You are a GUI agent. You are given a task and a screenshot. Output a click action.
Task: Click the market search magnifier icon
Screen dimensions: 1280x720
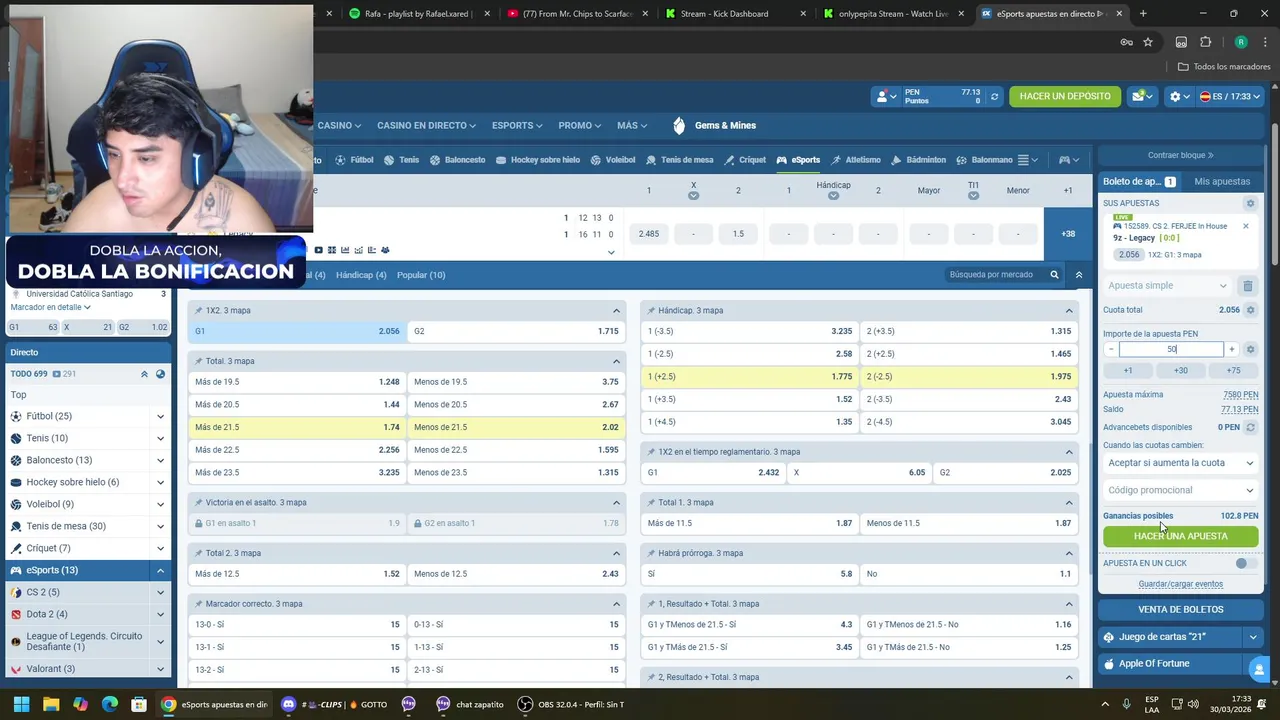1054,275
